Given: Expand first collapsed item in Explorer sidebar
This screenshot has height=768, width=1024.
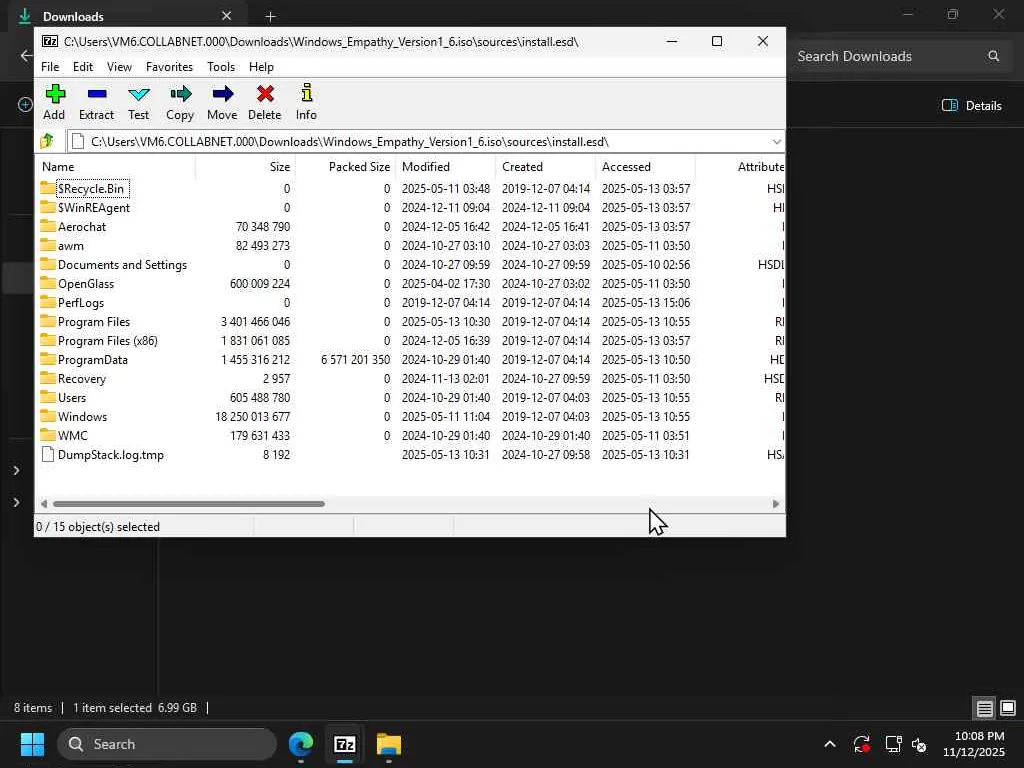Looking at the screenshot, I should click(16, 470).
